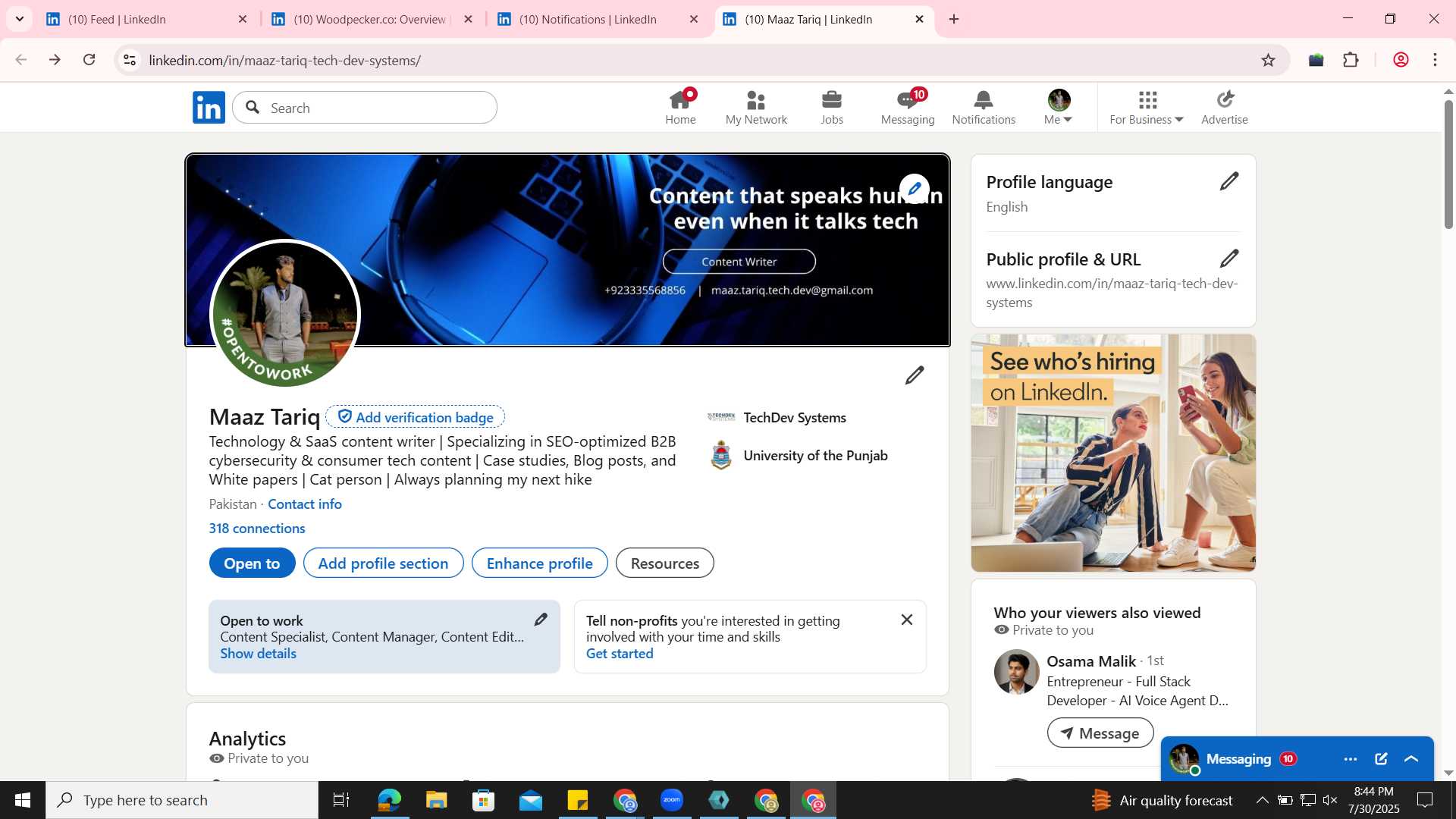Open Chrome profile icon
Viewport: 1456px width, 819px height.
point(1401,60)
